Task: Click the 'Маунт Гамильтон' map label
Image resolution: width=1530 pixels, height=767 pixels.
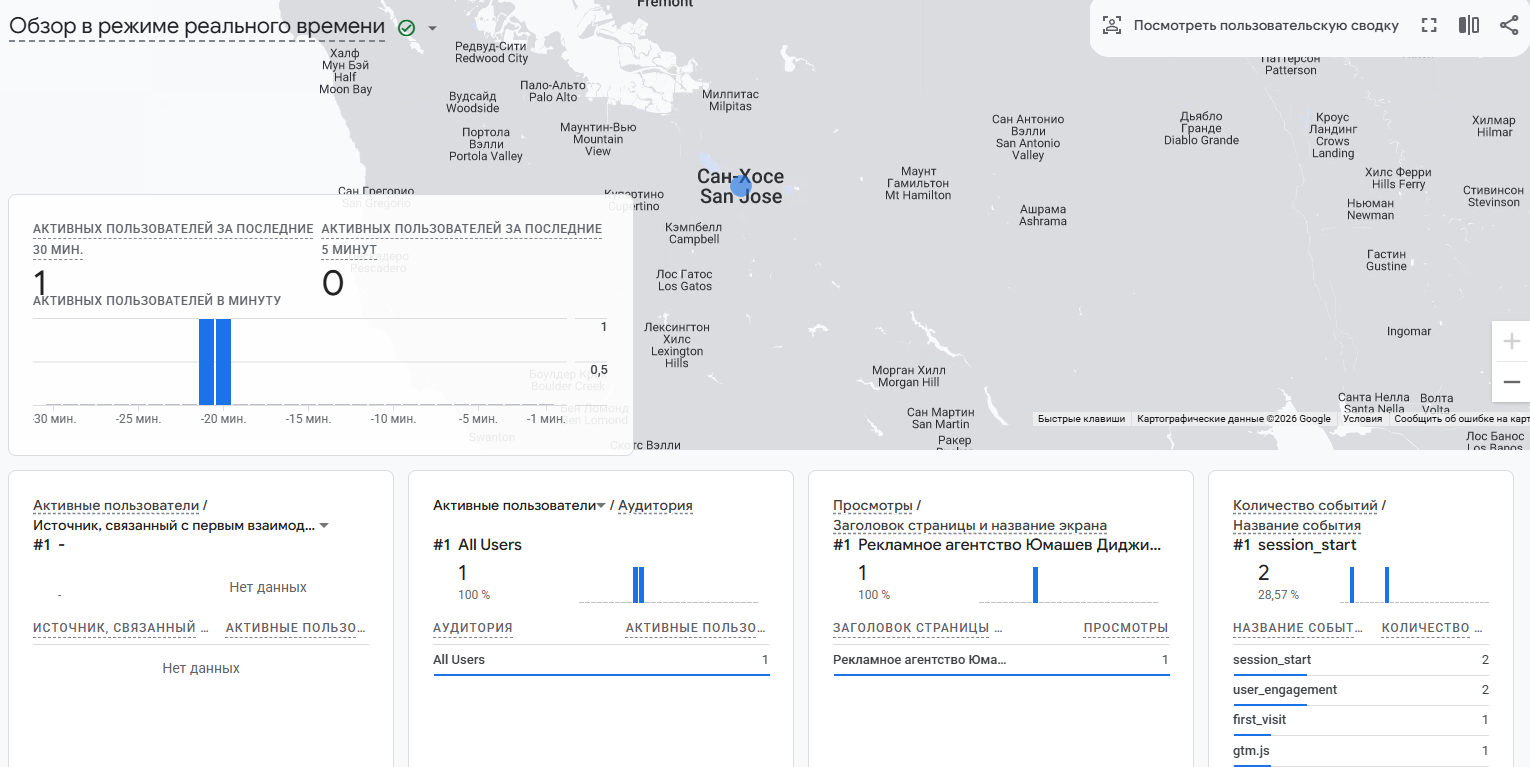Action: coord(918,183)
